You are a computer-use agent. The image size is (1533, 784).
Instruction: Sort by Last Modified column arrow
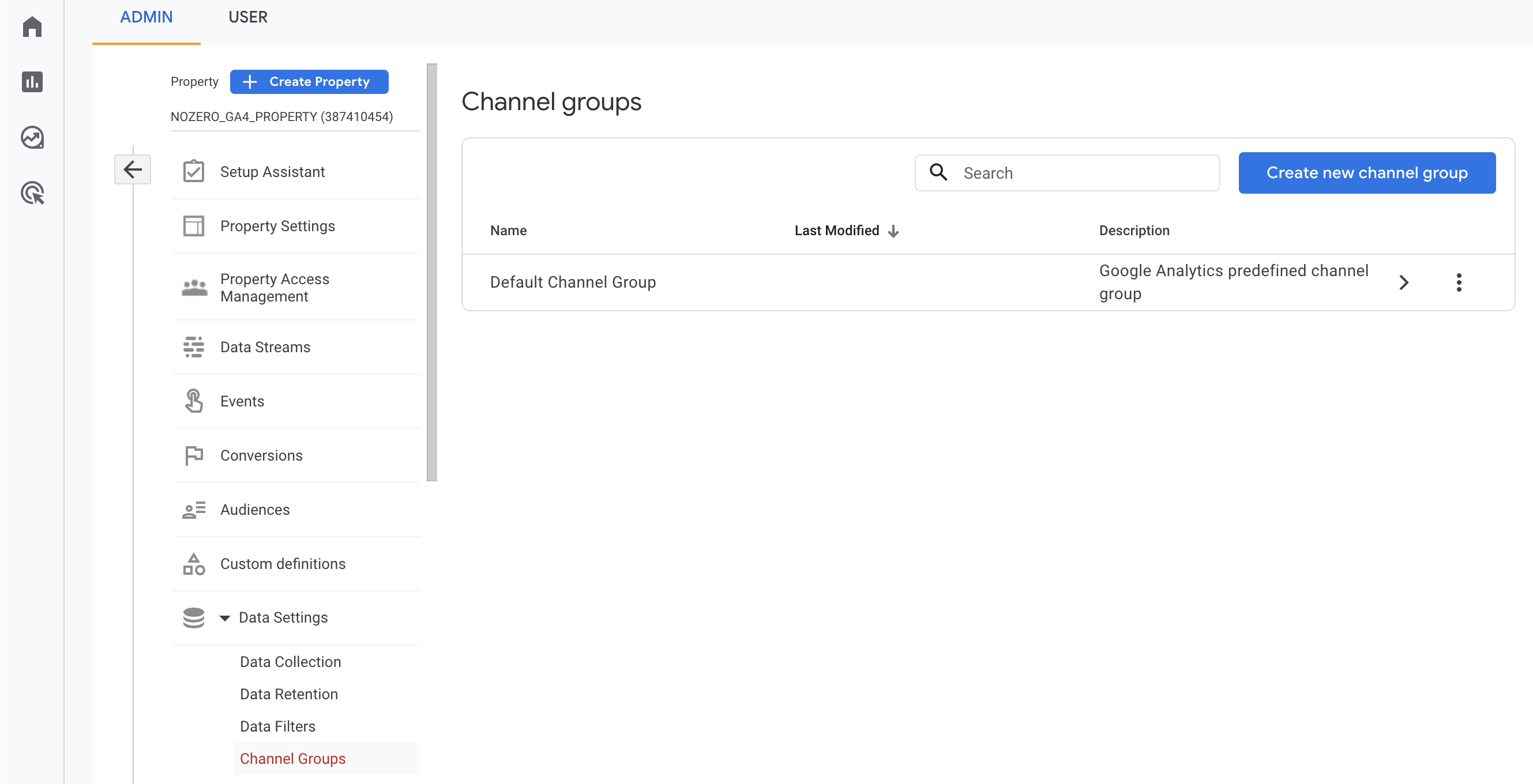(x=893, y=231)
